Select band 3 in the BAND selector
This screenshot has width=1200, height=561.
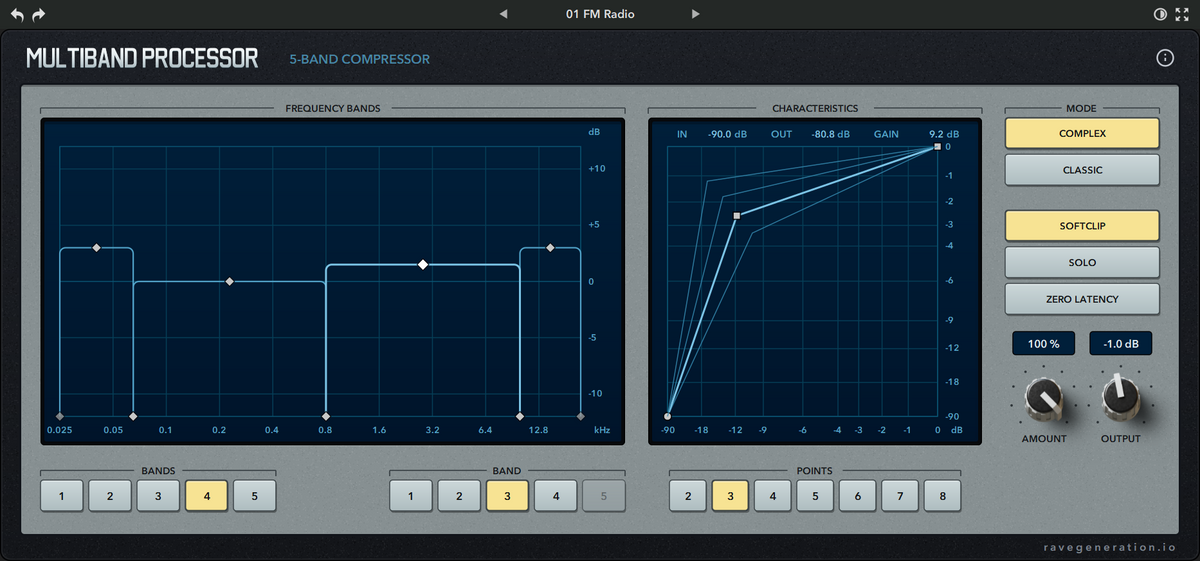[x=507, y=495]
